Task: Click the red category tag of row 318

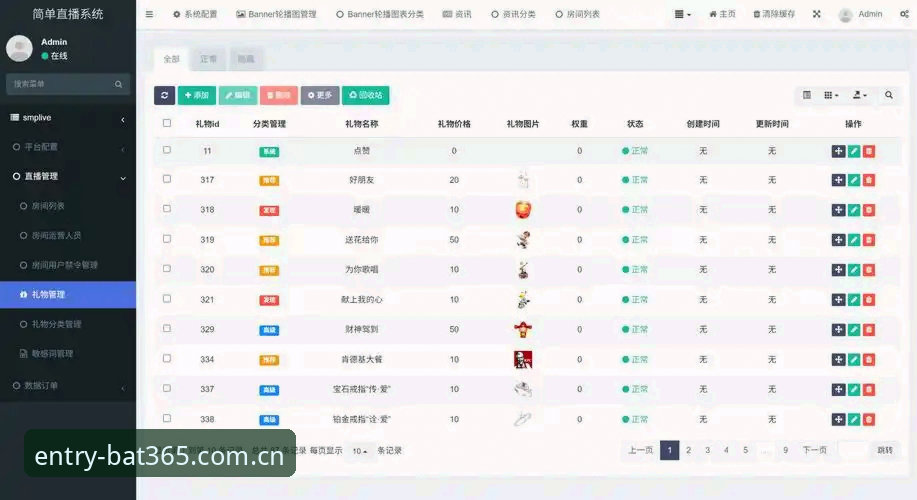Action: tap(269, 211)
